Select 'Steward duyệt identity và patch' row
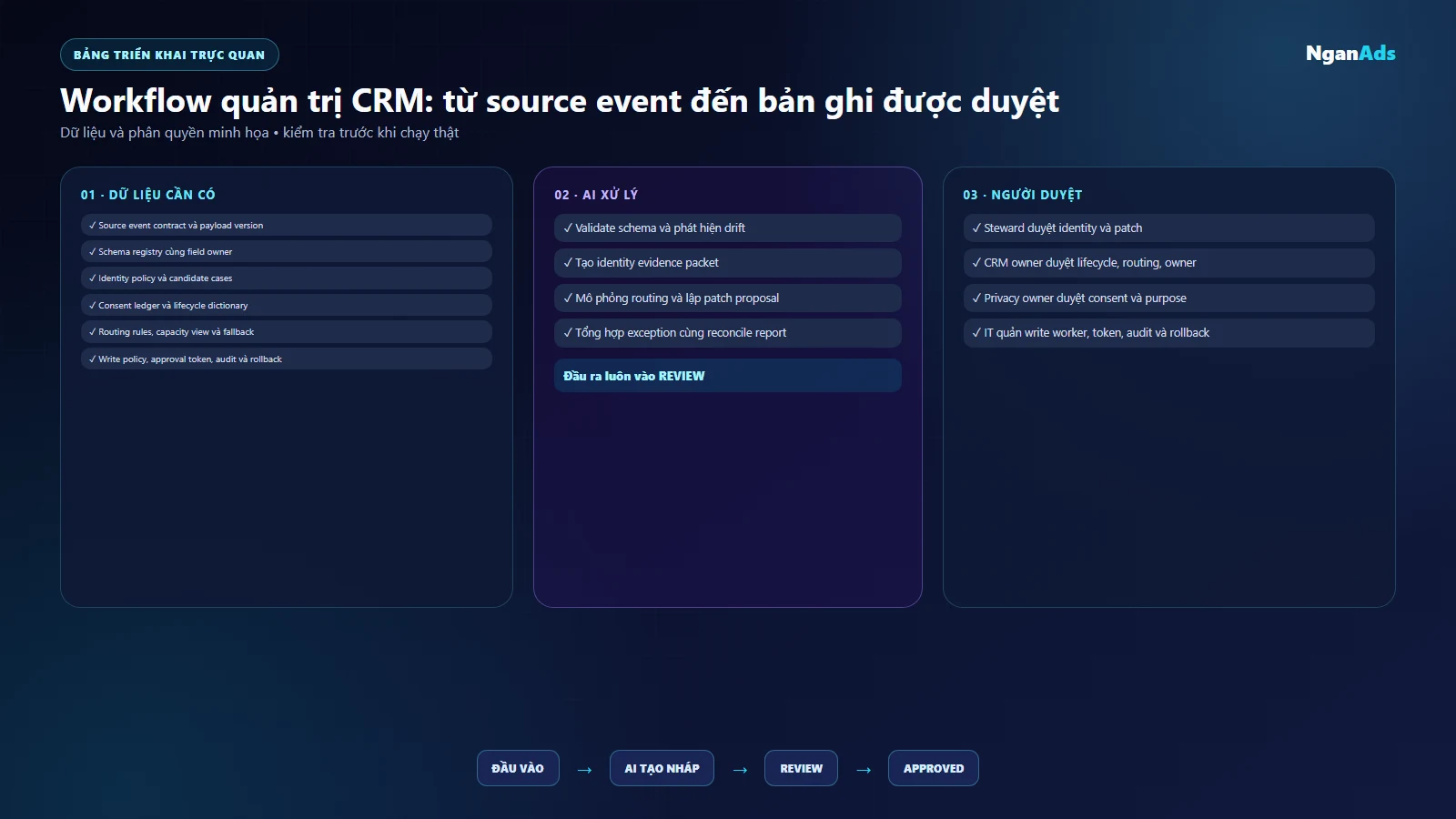The image size is (1456, 819). click(1169, 228)
